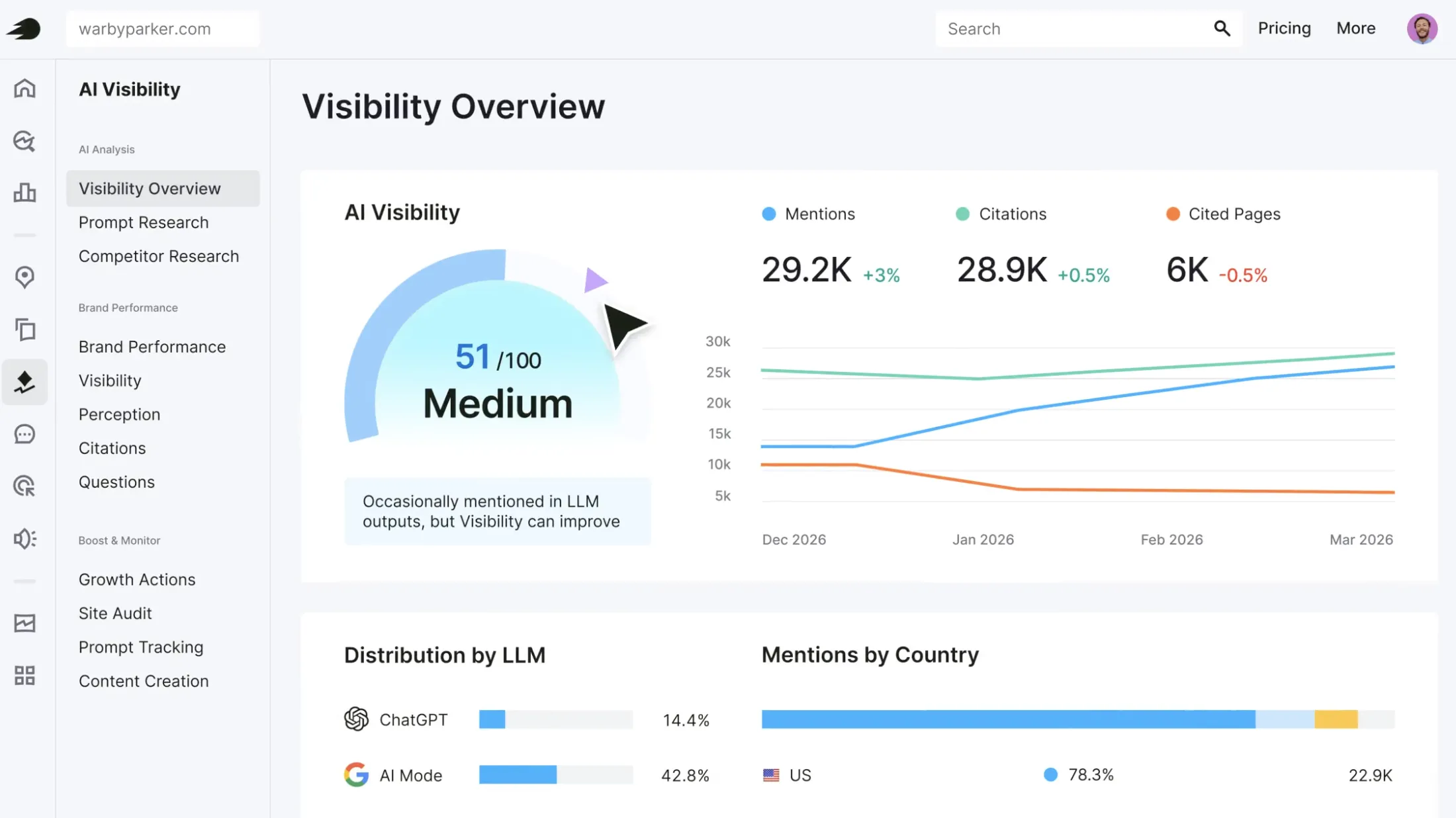Click the +3% mentions change
The image size is (1456, 818).
tap(882, 275)
